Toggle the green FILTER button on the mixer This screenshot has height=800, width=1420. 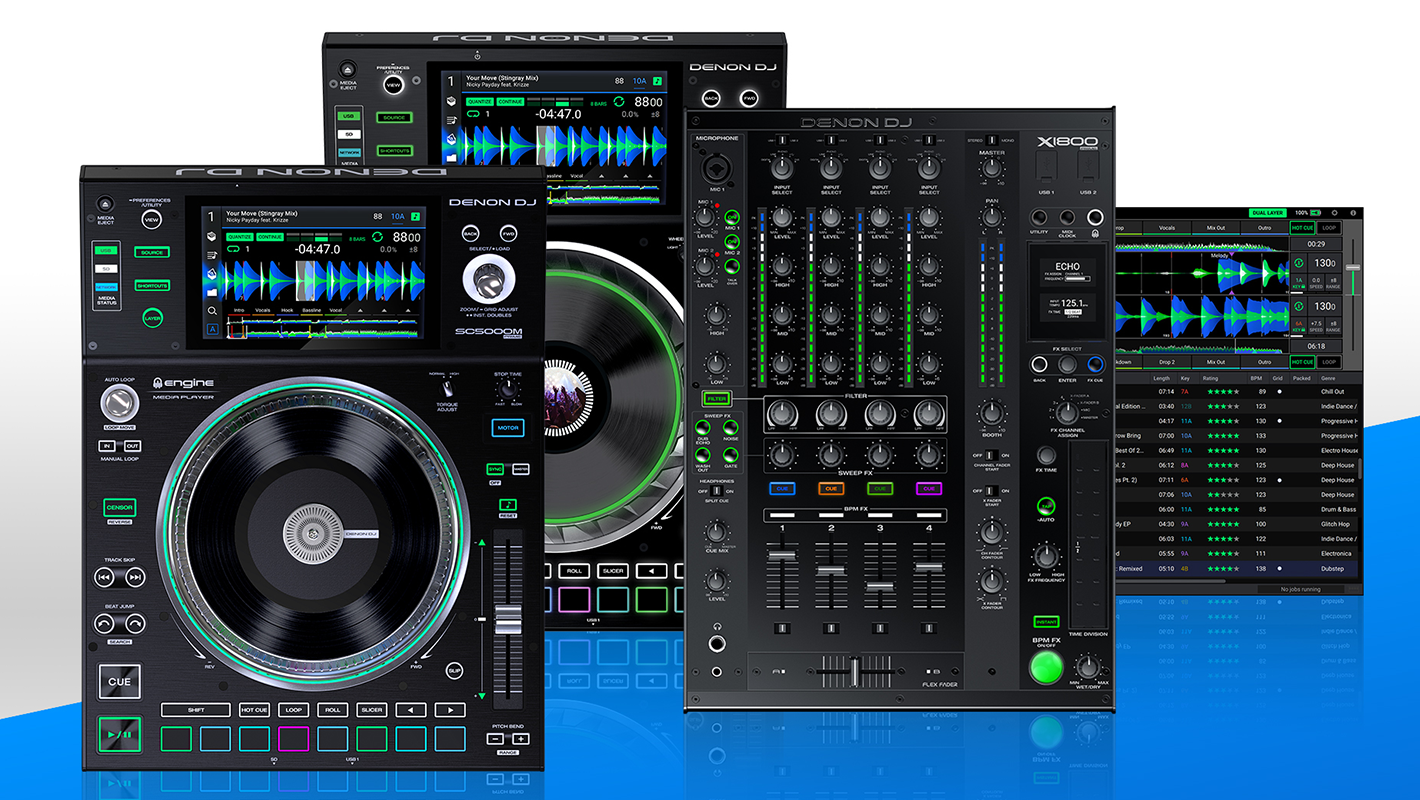[x=716, y=398]
